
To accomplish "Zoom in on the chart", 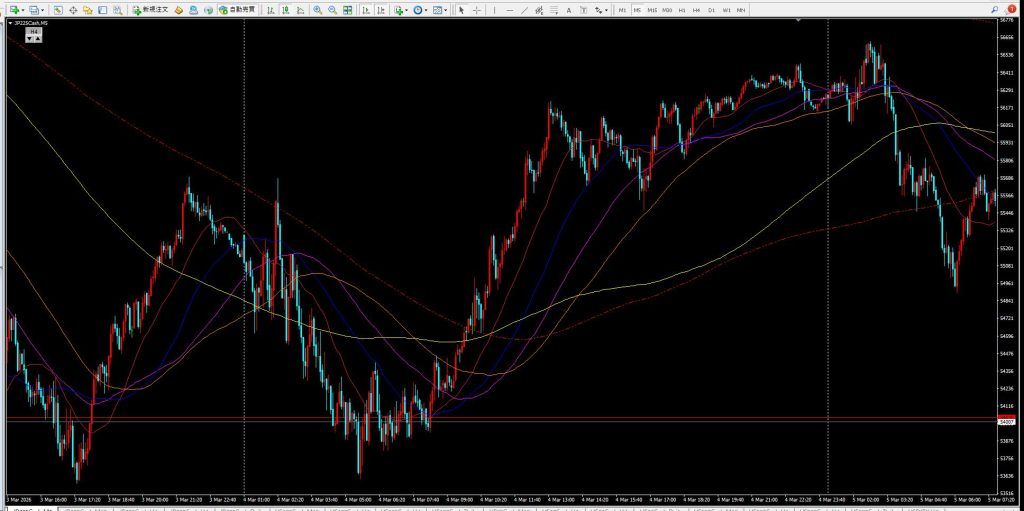I will tap(317, 9).
